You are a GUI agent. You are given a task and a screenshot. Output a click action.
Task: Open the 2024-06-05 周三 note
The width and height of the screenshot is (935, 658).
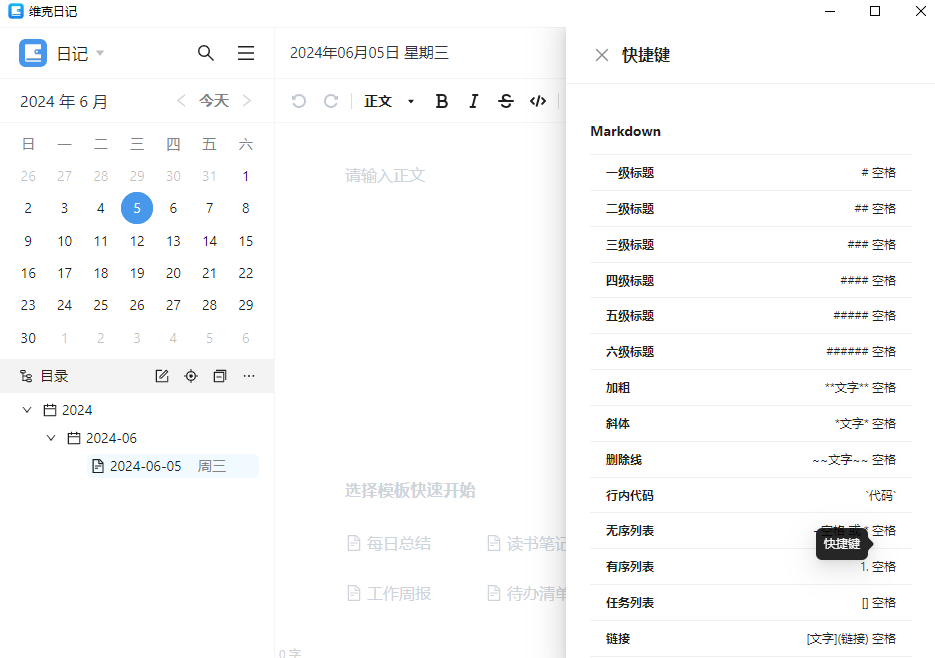coord(150,465)
